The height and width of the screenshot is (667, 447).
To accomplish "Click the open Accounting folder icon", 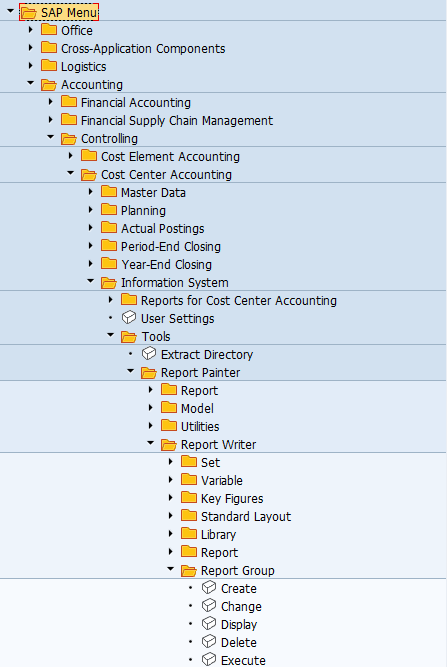I will click(x=49, y=85).
